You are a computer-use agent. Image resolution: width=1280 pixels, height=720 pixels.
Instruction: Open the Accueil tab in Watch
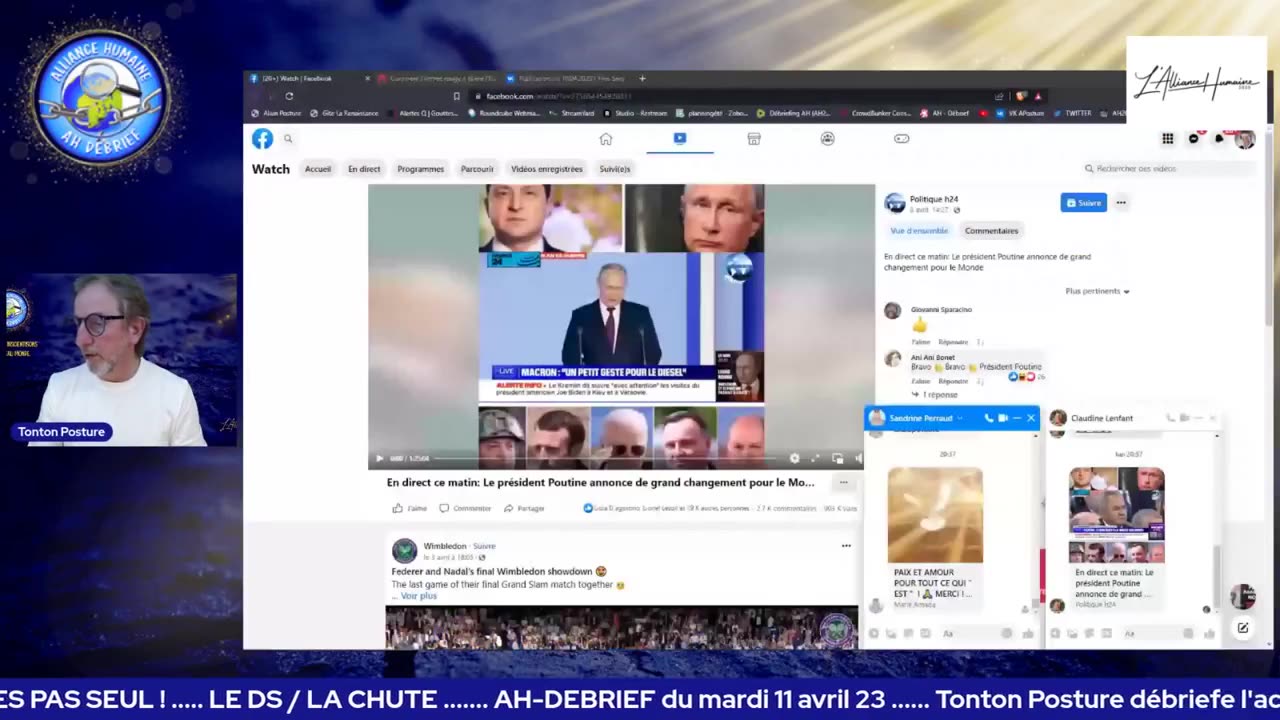tap(318, 169)
